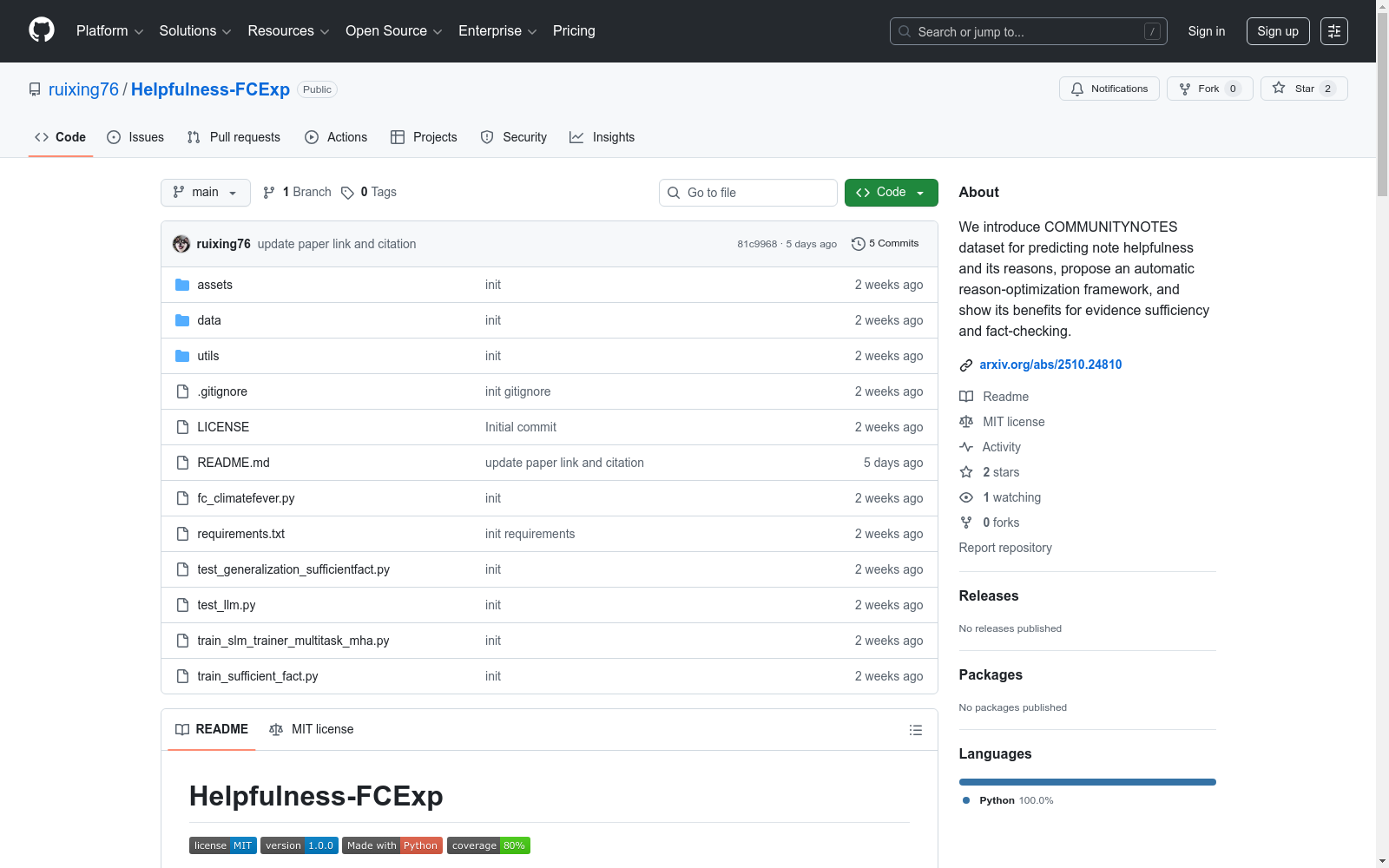The height and width of the screenshot is (868, 1389).
Task: Open the command palette menu icon
Action: point(1334,31)
